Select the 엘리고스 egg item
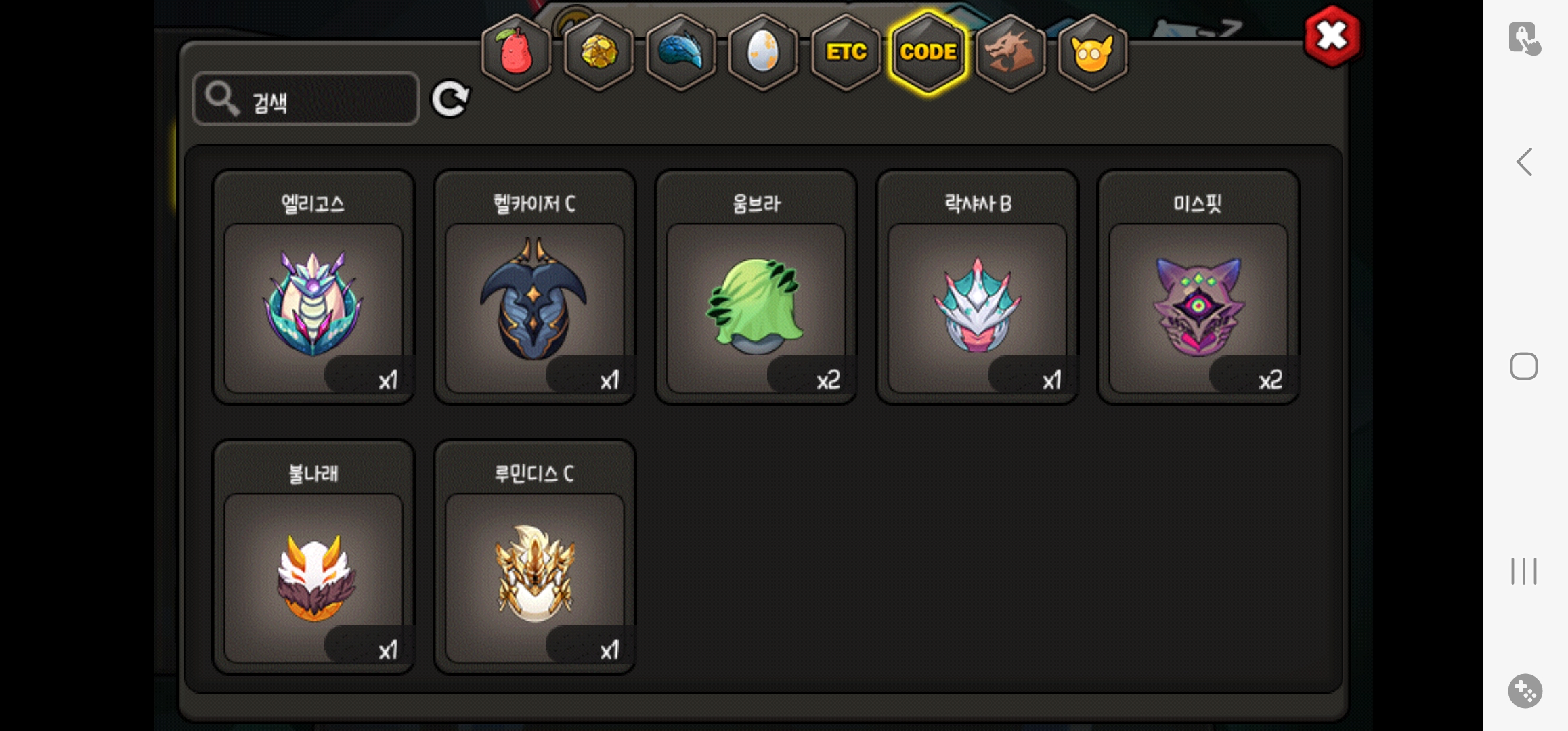This screenshot has height=731, width=1568. 313,287
